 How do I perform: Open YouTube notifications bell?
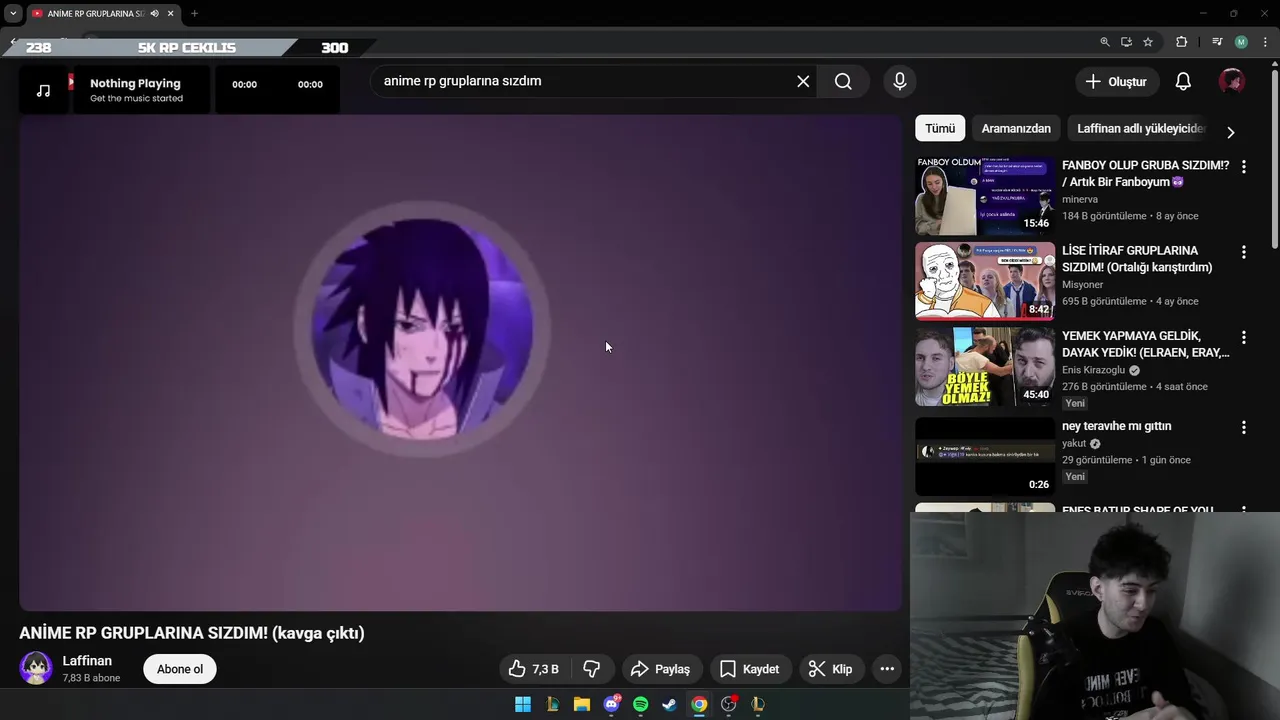[1183, 82]
